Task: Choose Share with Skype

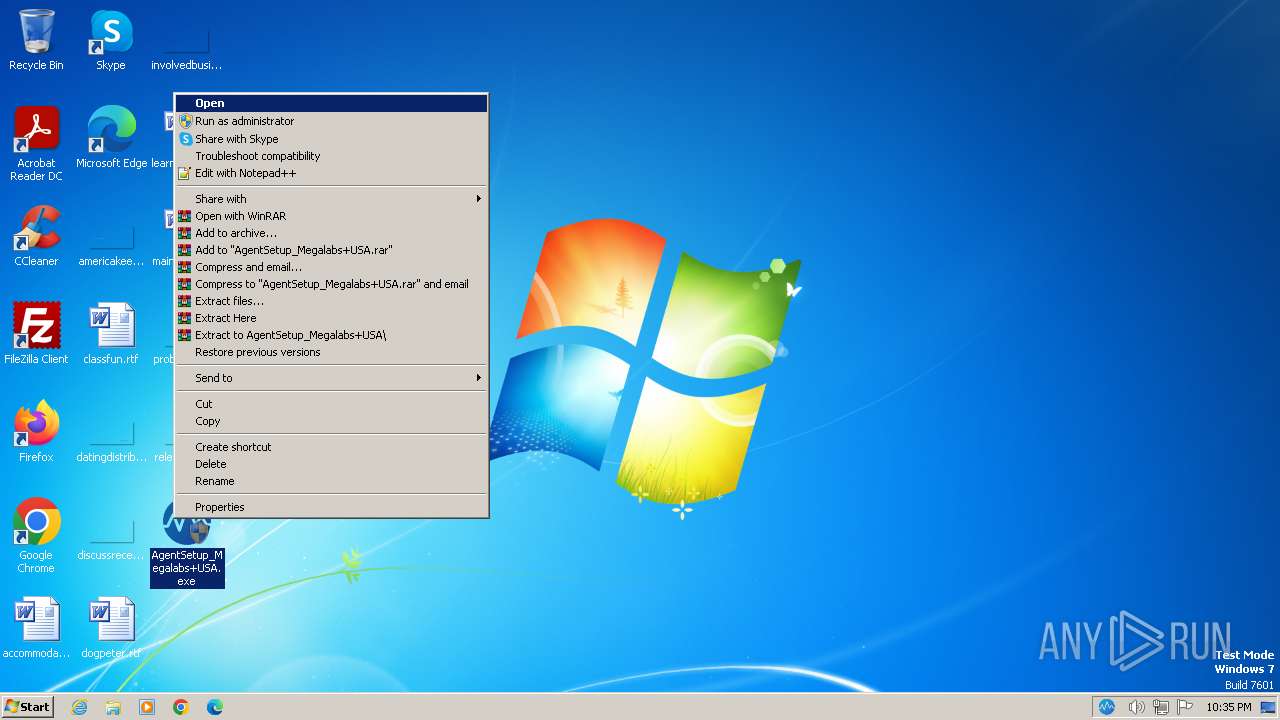Action: click(x=331, y=139)
